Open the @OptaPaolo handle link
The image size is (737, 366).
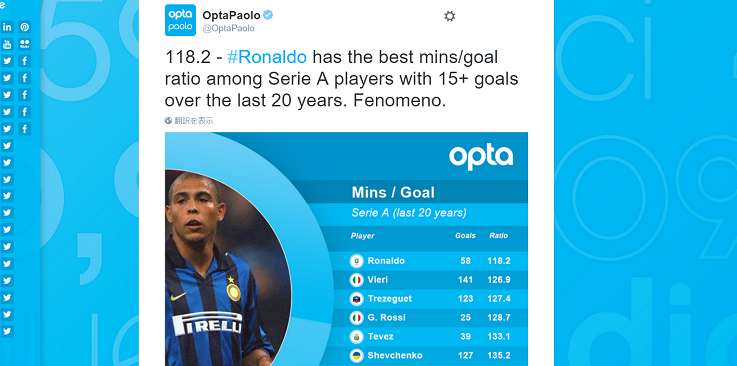[x=228, y=29]
